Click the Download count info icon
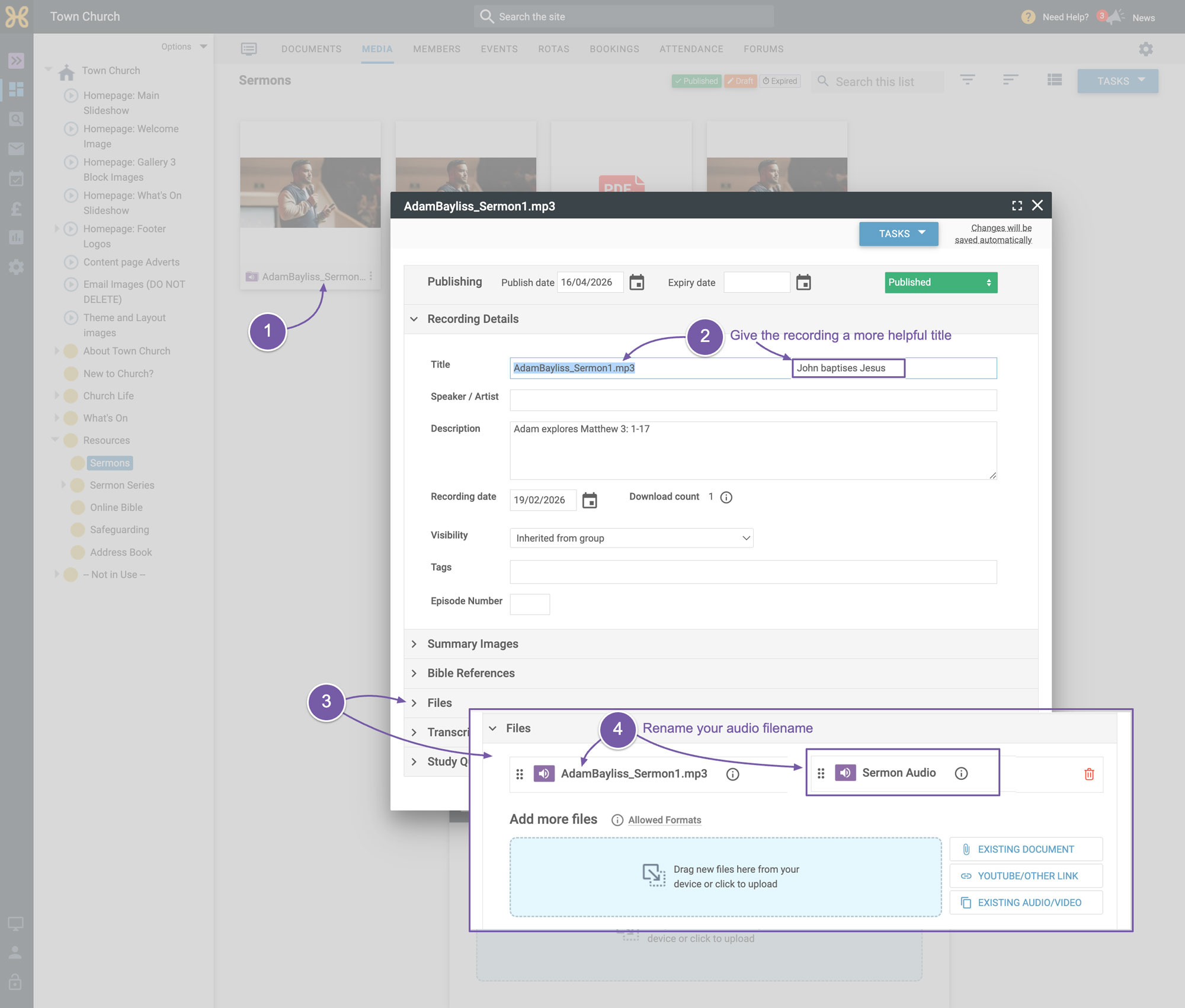This screenshot has height=1008, width=1185. (726, 497)
